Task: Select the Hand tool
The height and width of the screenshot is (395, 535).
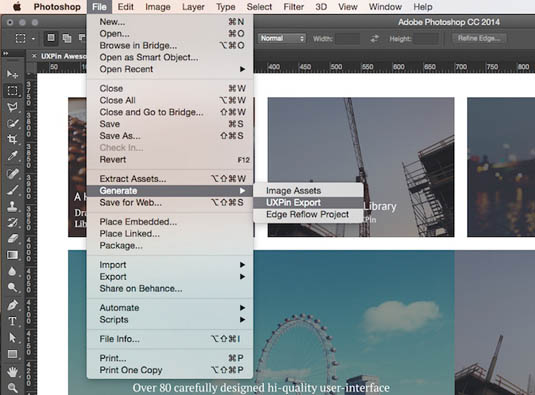Action: (13, 371)
